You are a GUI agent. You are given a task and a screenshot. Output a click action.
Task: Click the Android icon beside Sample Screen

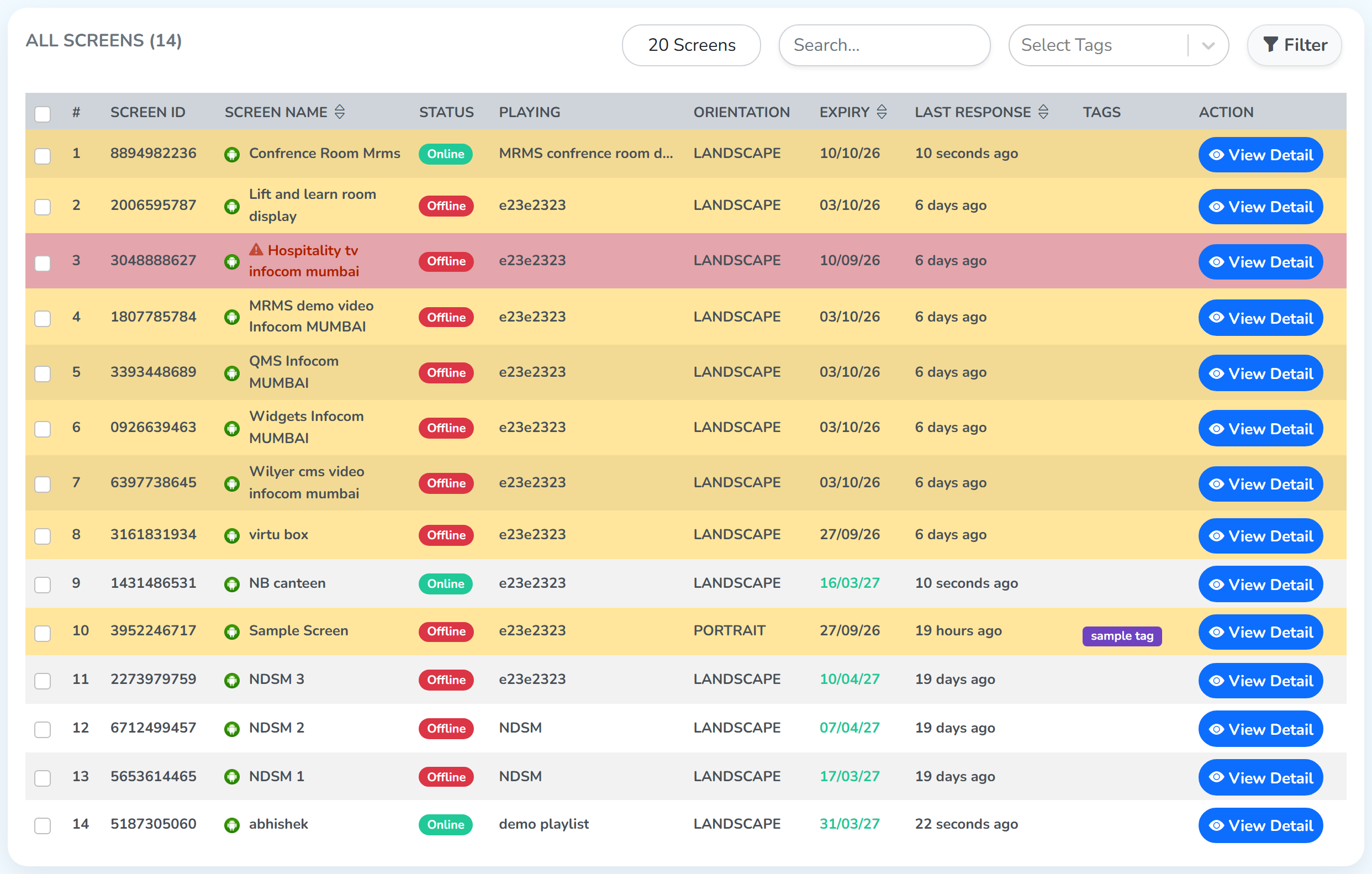tap(232, 632)
